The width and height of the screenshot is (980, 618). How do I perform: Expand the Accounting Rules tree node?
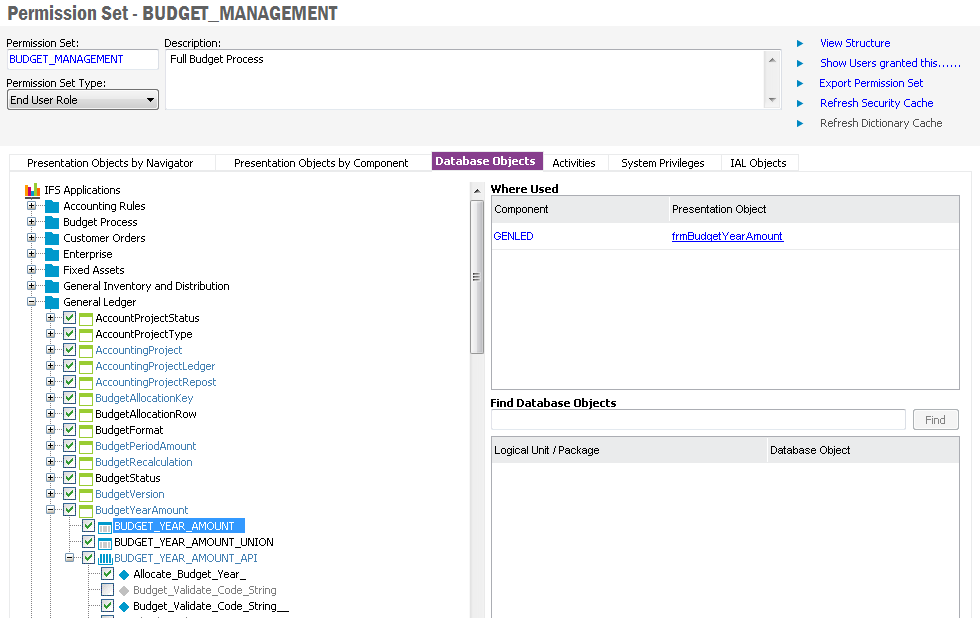pyautogui.click(x=31, y=206)
